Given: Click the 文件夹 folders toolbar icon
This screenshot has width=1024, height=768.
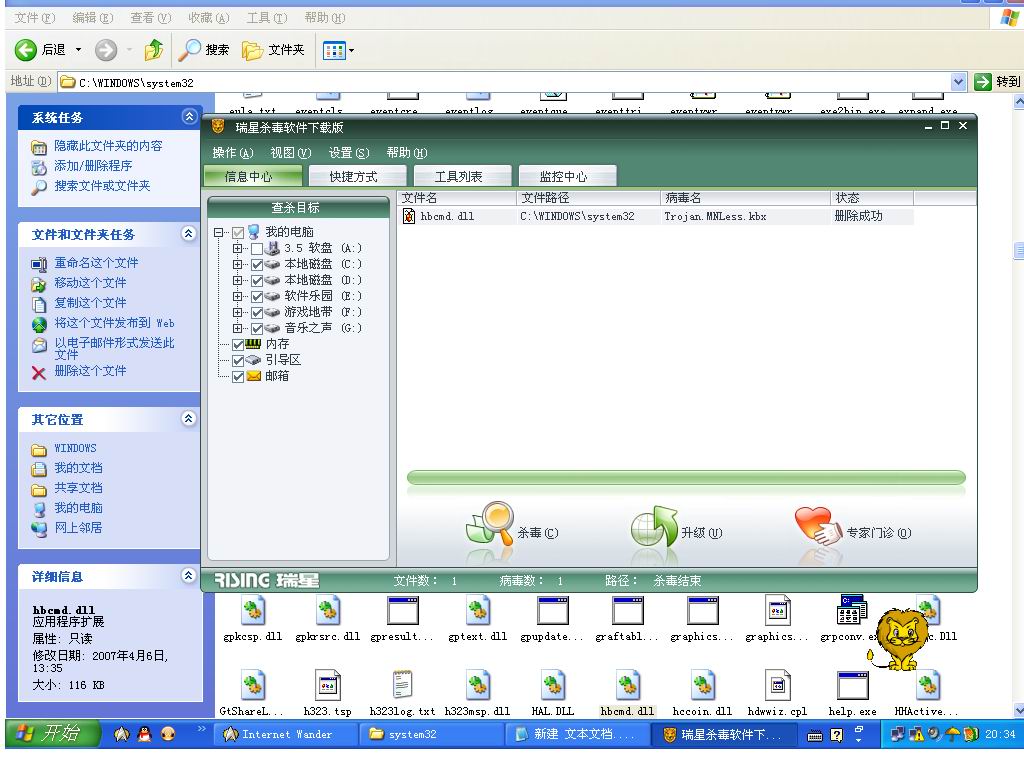Looking at the screenshot, I should pyautogui.click(x=252, y=50).
